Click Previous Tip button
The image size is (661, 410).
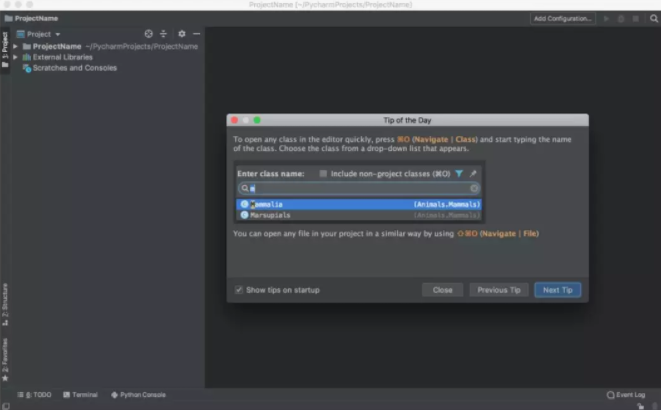pos(499,290)
